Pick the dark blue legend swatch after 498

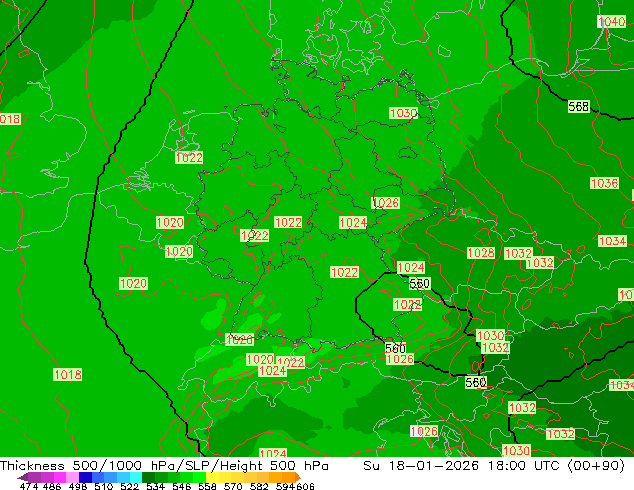85,477
